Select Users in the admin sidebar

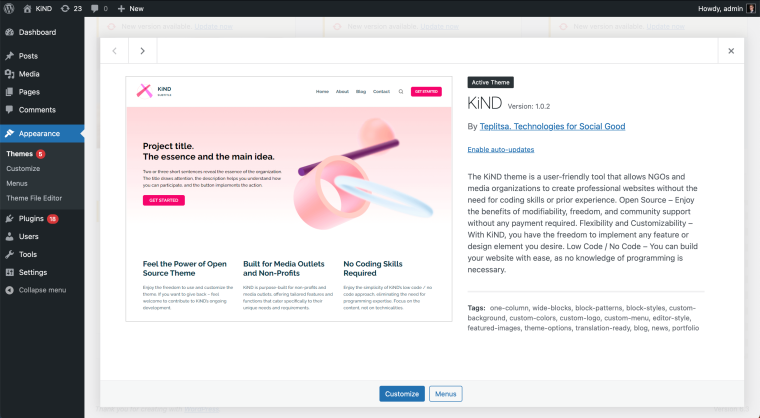29,236
